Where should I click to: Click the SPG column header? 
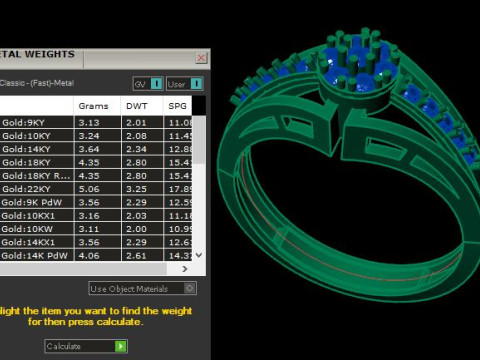pos(177,106)
